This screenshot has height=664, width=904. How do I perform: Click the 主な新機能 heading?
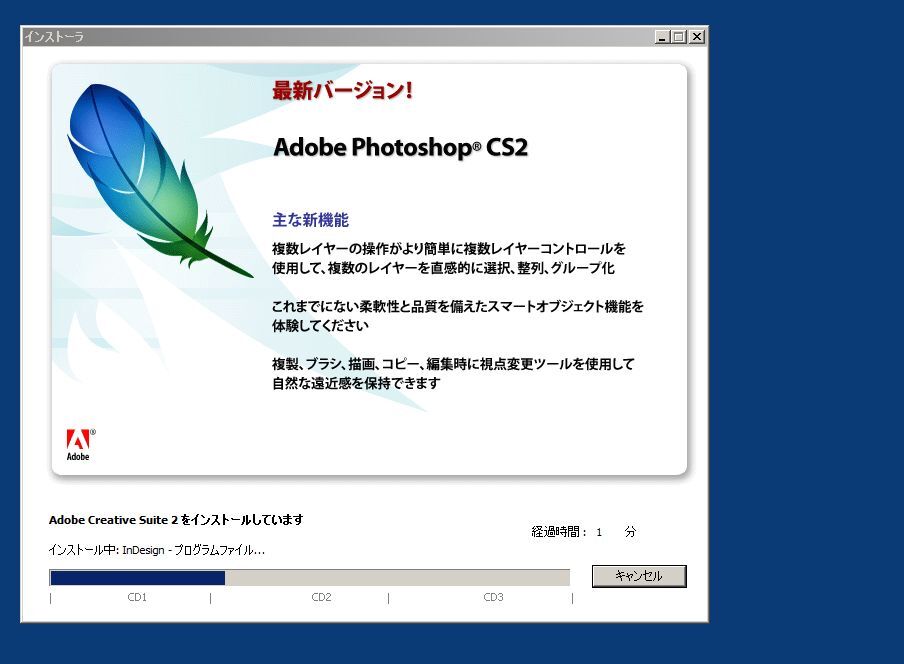(310, 220)
